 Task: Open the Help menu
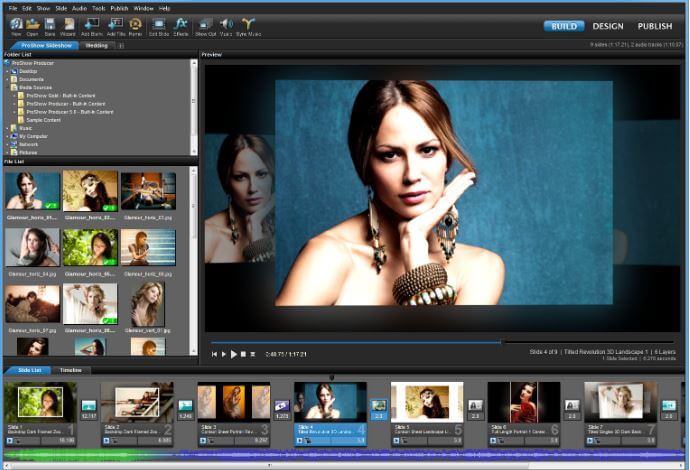(x=164, y=8)
